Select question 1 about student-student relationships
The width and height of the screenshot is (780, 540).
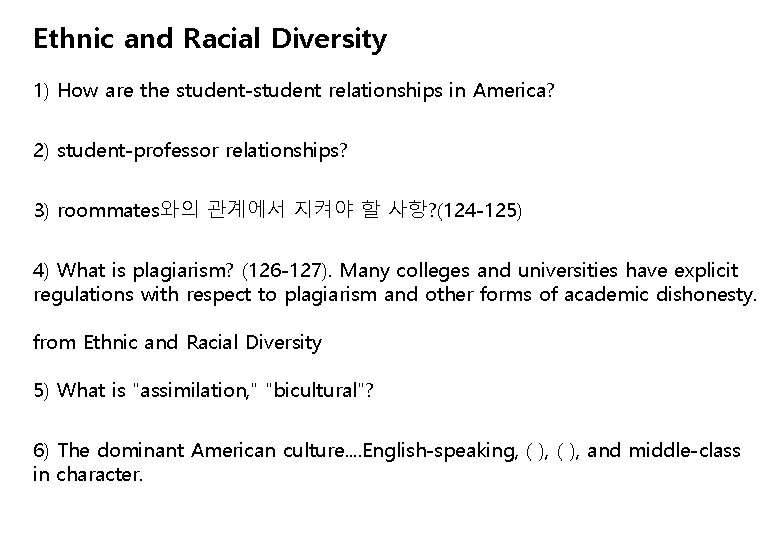(x=293, y=90)
